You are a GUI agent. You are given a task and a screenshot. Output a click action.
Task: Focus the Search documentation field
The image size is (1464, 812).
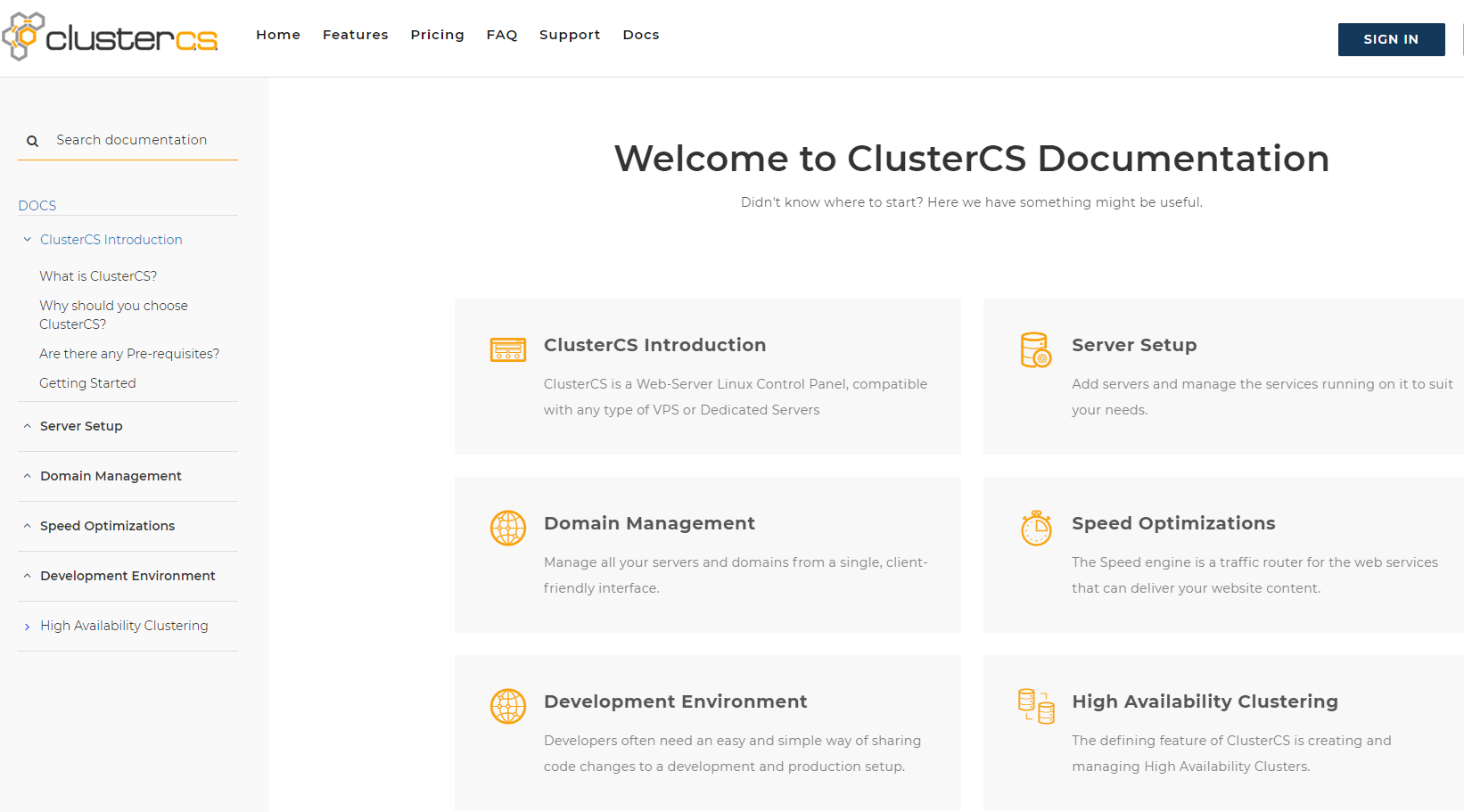click(x=127, y=140)
